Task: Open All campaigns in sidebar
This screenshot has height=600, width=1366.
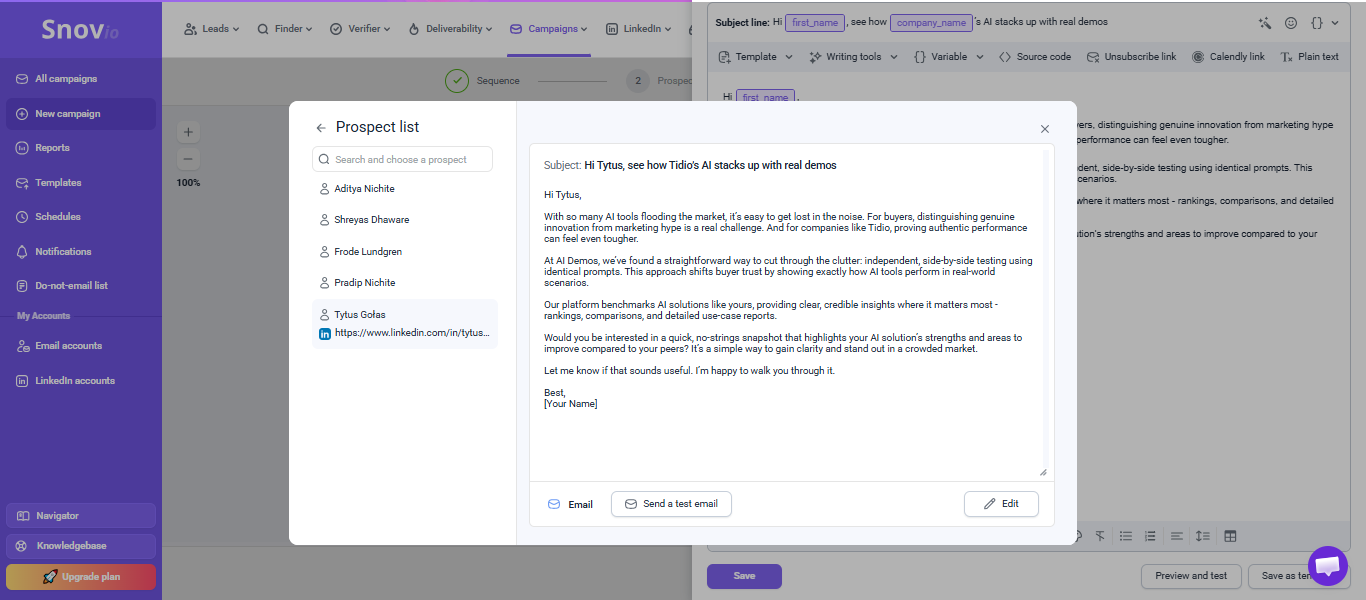Action: (81, 79)
